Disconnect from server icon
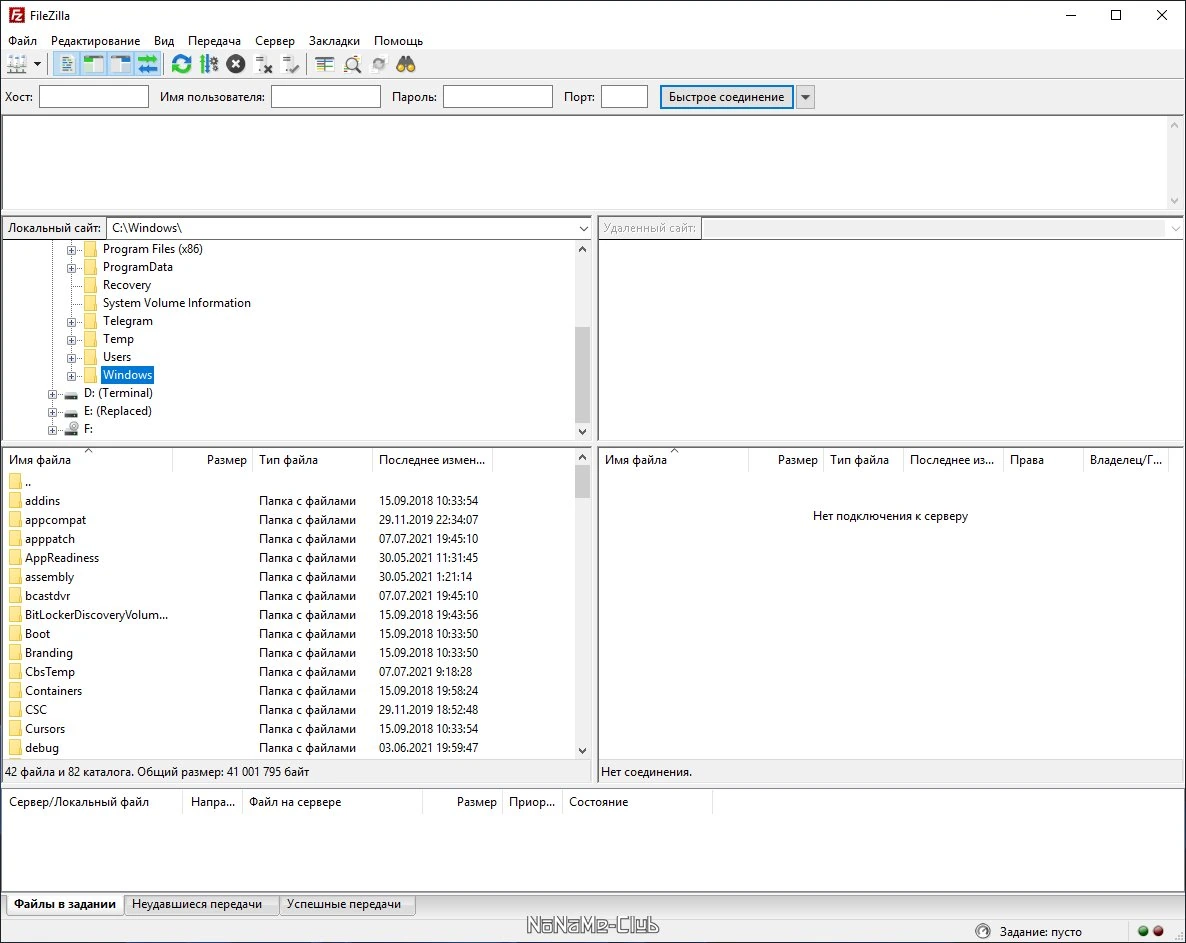 tap(263, 64)
